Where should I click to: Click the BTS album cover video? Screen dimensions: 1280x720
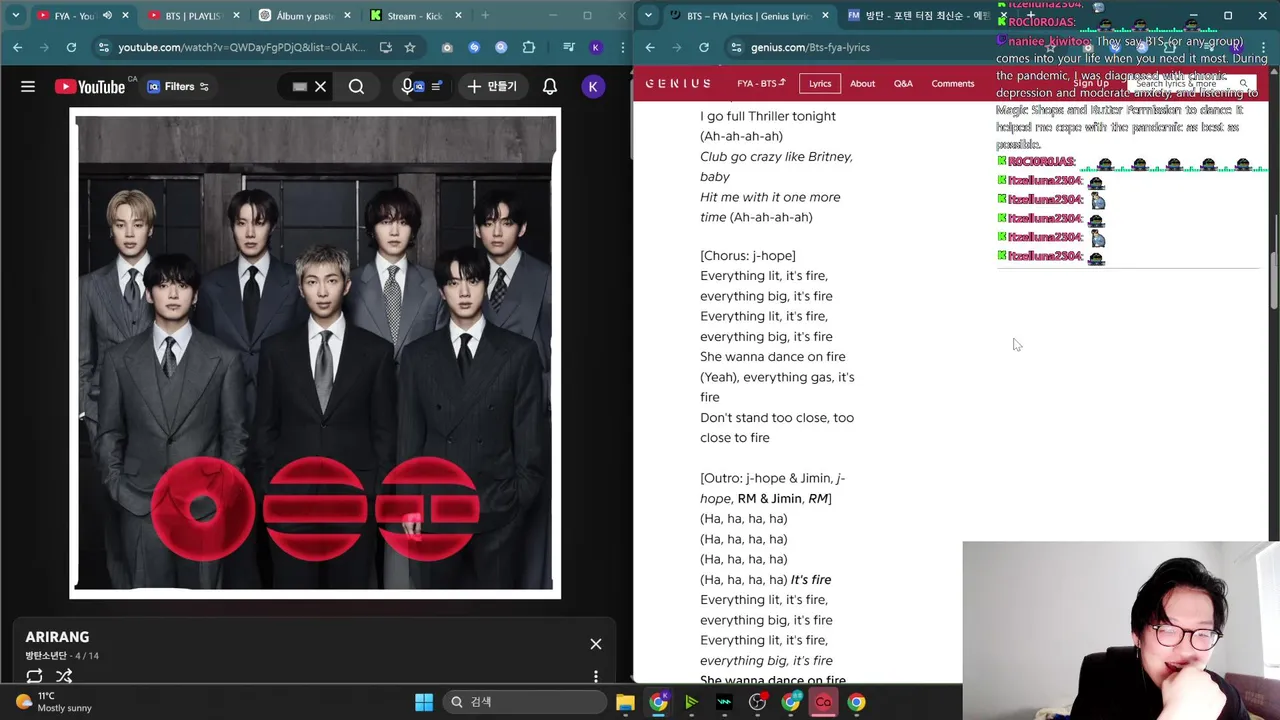coord(315,353)
